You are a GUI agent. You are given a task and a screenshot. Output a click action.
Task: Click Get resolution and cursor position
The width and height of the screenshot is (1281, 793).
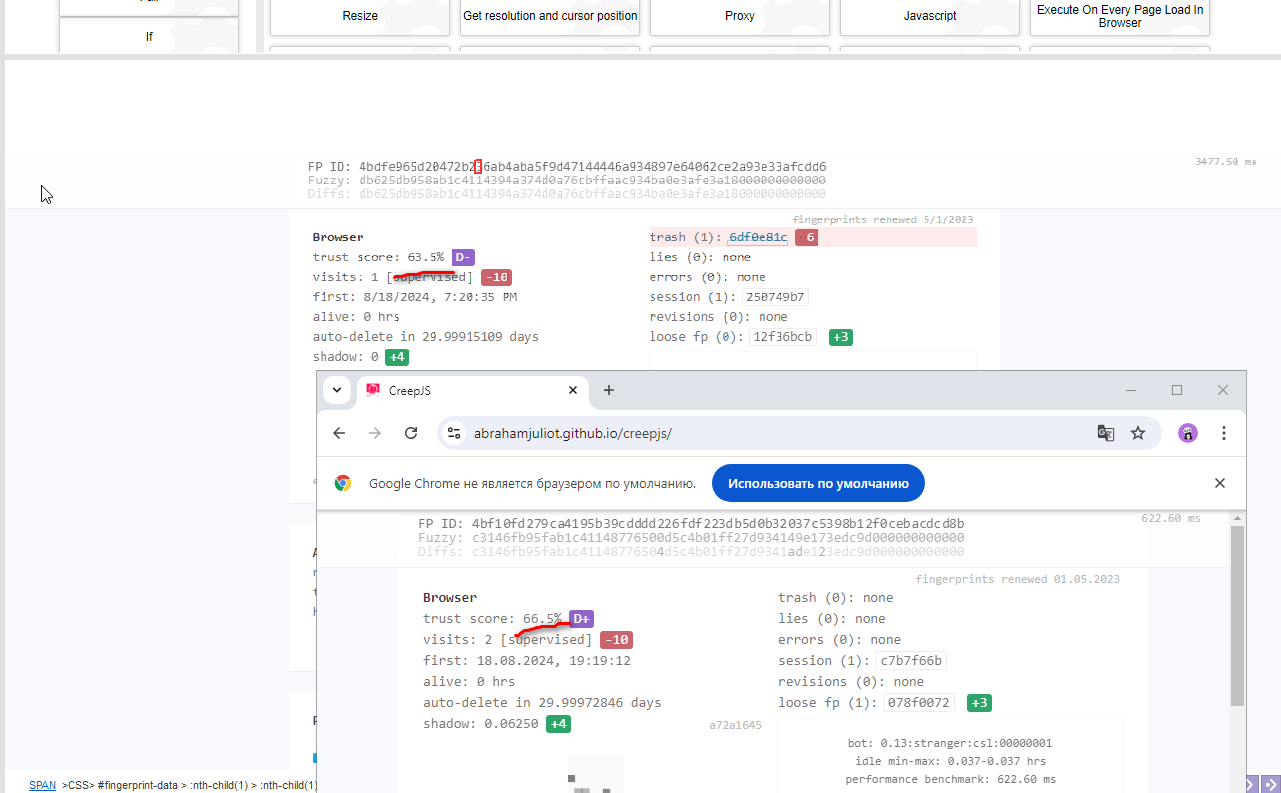550,16
